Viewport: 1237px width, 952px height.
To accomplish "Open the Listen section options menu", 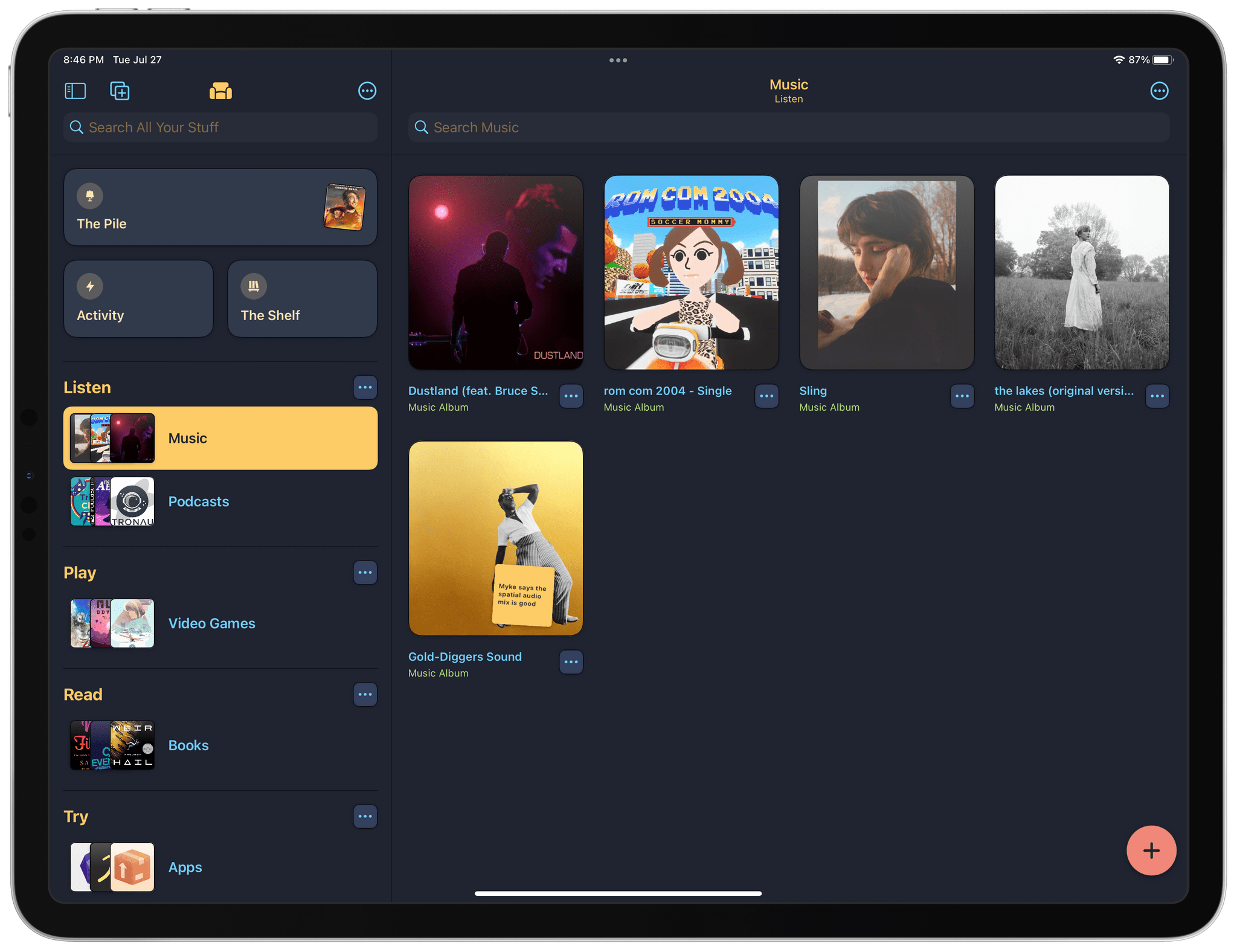I will (x=365, y=388).
